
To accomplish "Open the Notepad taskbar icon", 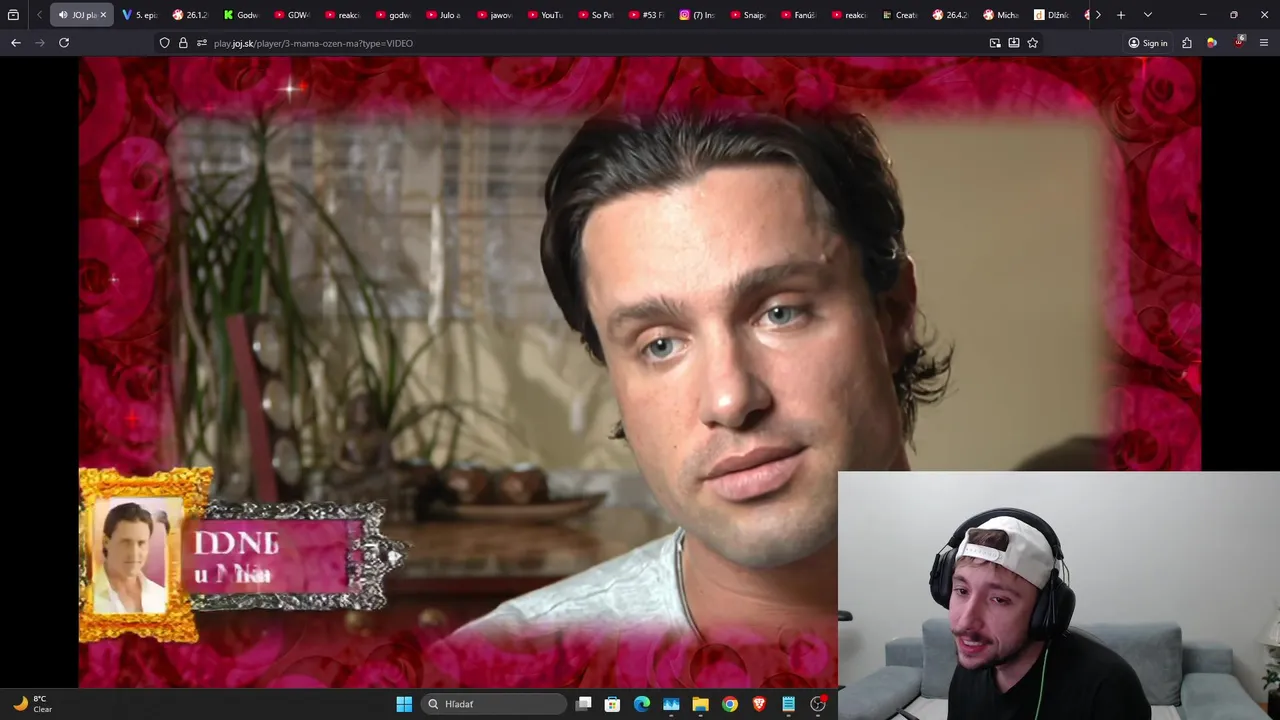I will click(788, 704).
